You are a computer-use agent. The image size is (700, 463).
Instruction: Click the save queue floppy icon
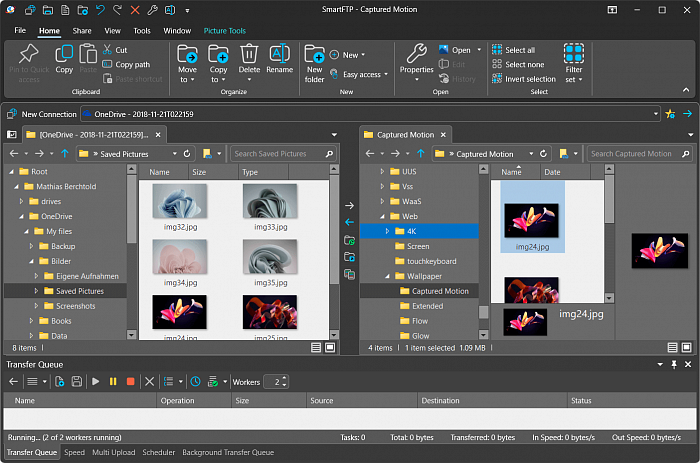coord(77,382)
